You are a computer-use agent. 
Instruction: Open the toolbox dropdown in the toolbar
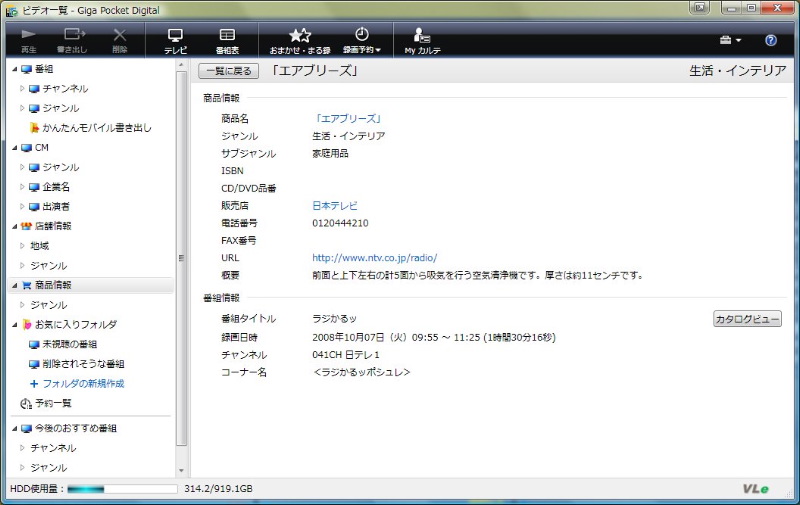(x=729, y=40)
